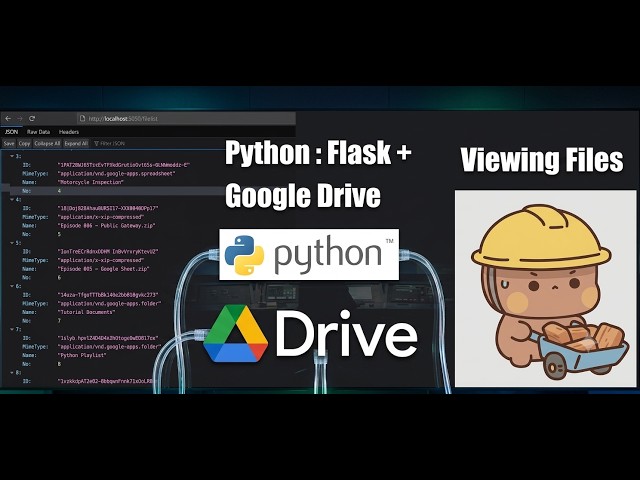Click the ID value in node 8
640x480 pixels.
(x=107, y=381)
